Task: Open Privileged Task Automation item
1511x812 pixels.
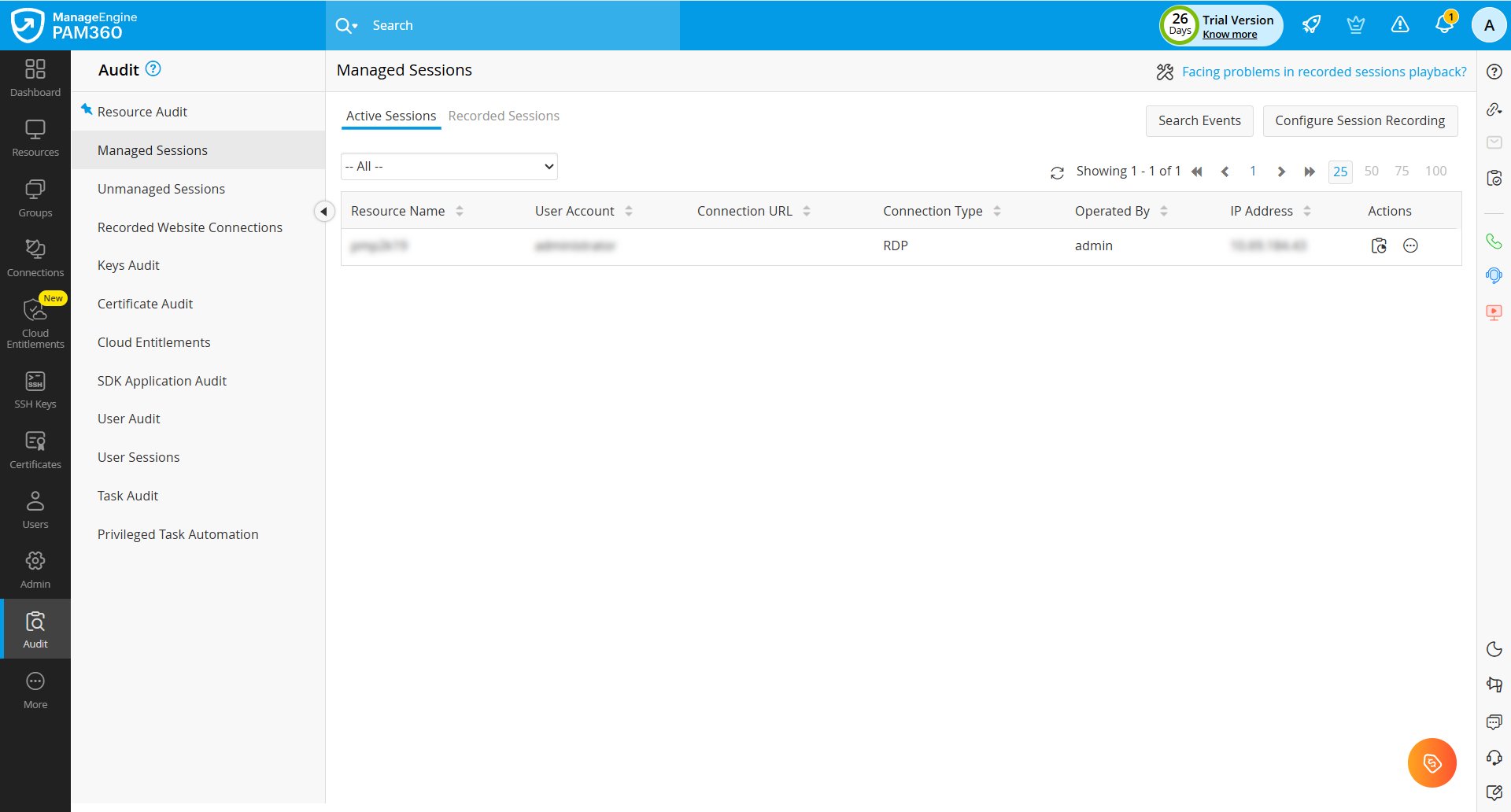Action: (x=178, y=534)
